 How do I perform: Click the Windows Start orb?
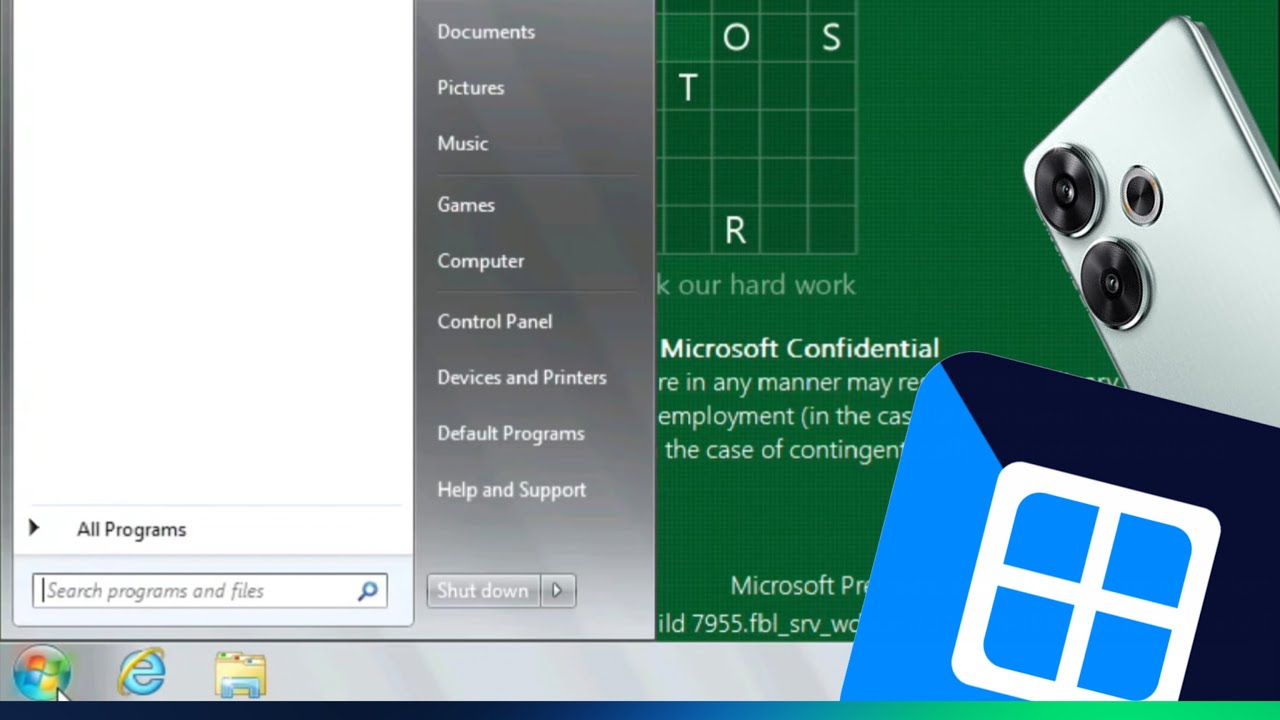(x=41, y=672)
